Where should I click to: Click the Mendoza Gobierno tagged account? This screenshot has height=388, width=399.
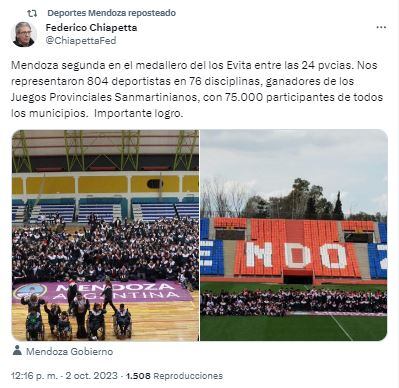click(69, 351)
